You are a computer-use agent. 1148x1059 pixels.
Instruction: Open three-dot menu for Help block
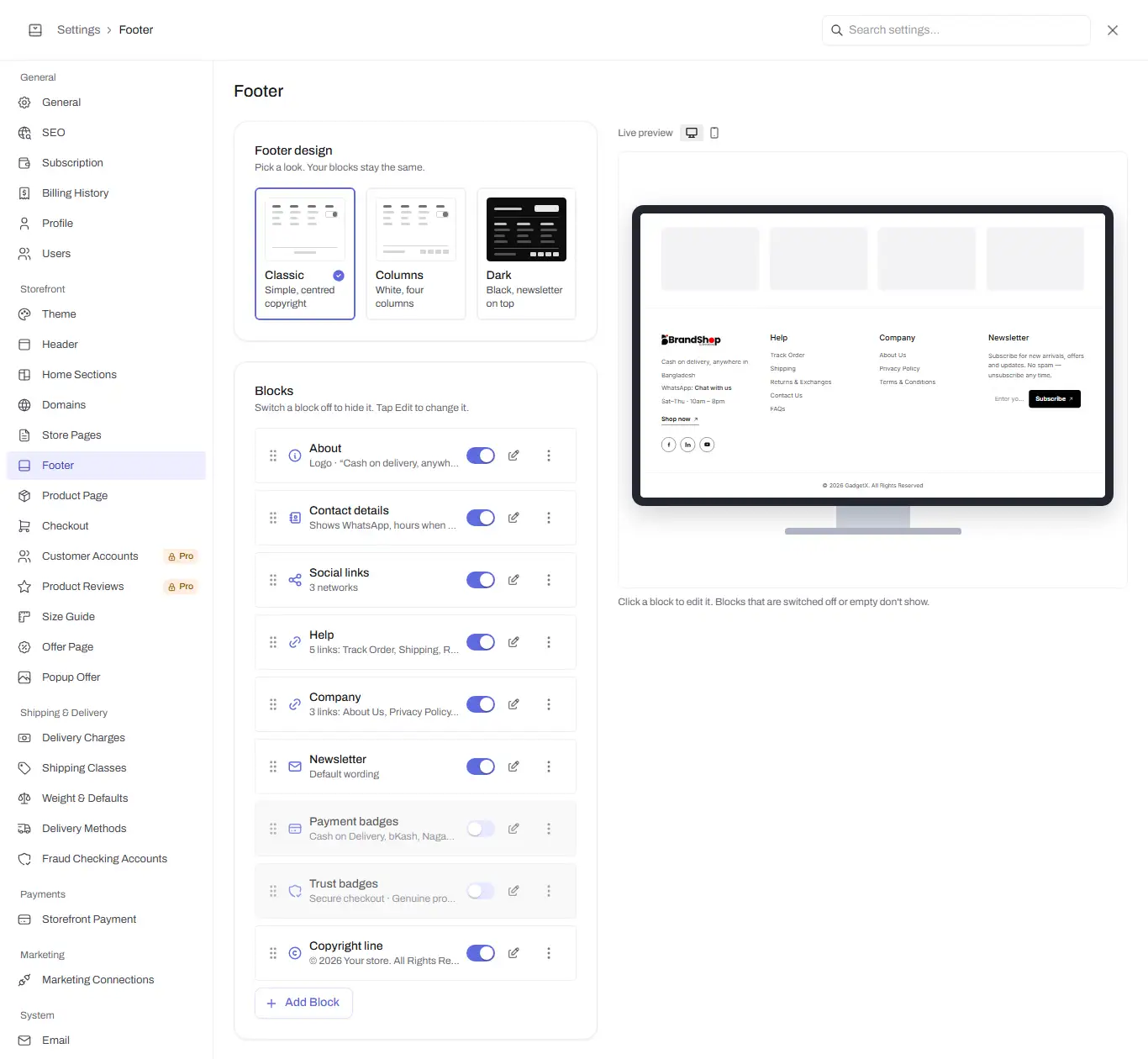549,642
